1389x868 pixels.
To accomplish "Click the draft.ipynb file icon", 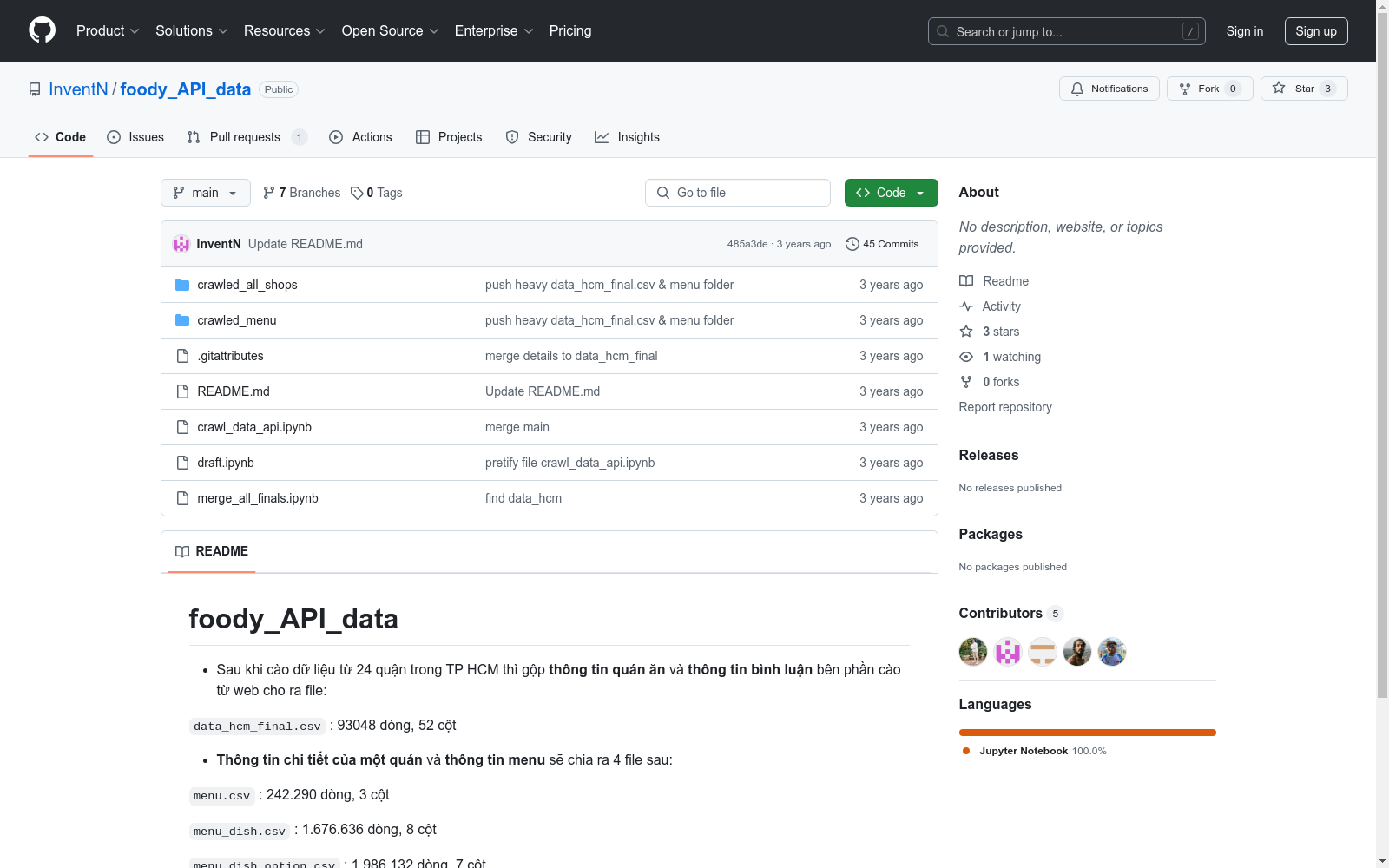I will 182,463.
